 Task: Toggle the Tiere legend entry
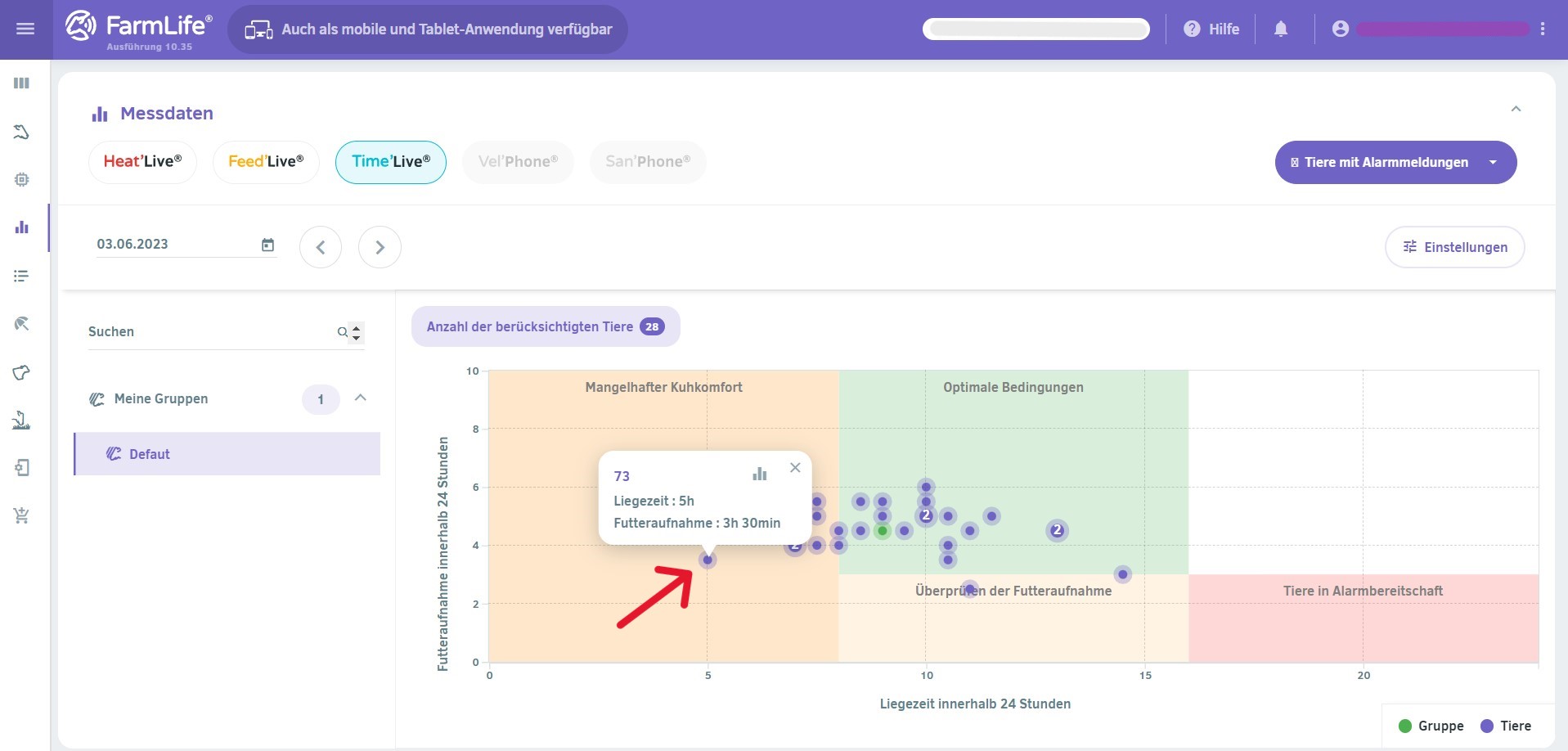click(1506, 726)
